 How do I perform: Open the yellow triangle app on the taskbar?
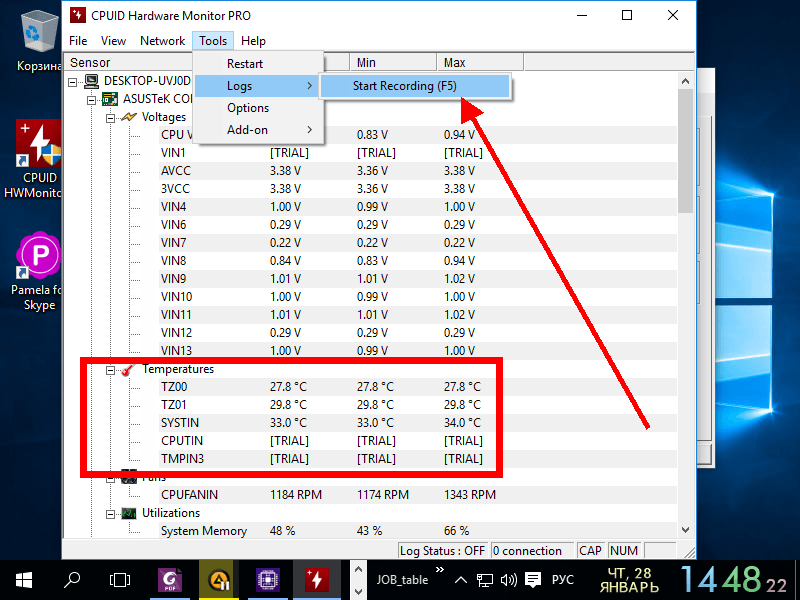tap(218, 580)
